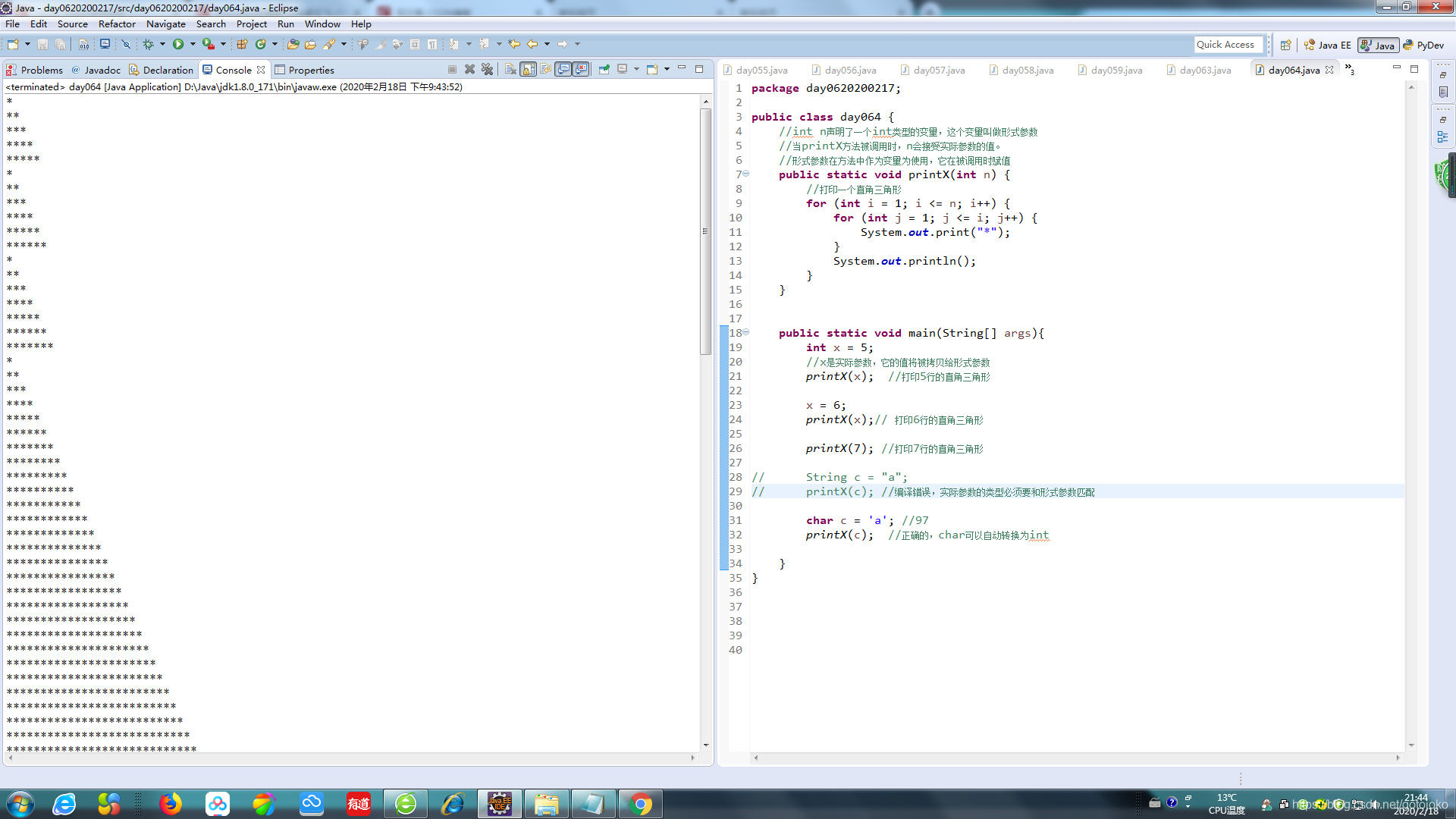Select the Java perspective button
The width and height of the screenshot is (1456, 819).
pos(1378,45)
